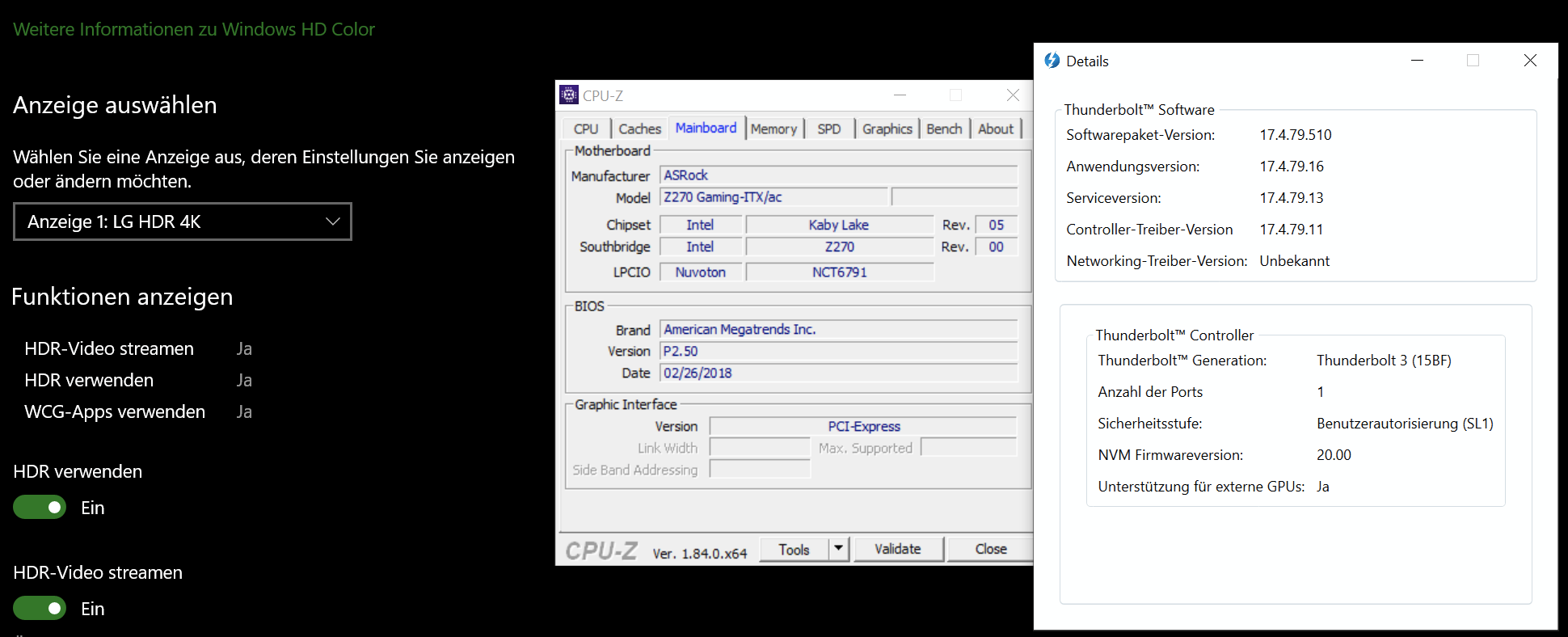Click the Southbridge 'Z270' field
The height and width of the screenshot is (637, 1568).
[x=839, y=247]
